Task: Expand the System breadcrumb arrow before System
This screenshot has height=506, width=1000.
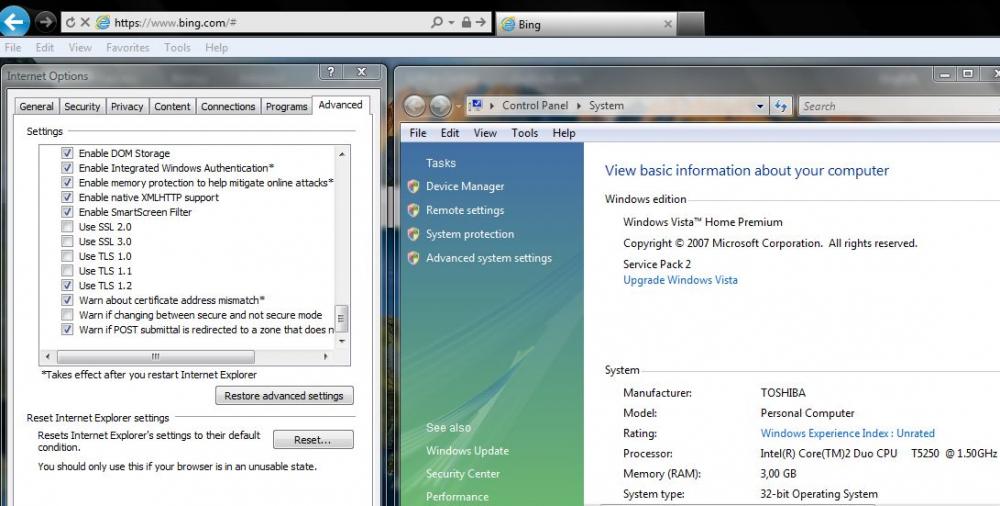Action: [x=579, y=106]
